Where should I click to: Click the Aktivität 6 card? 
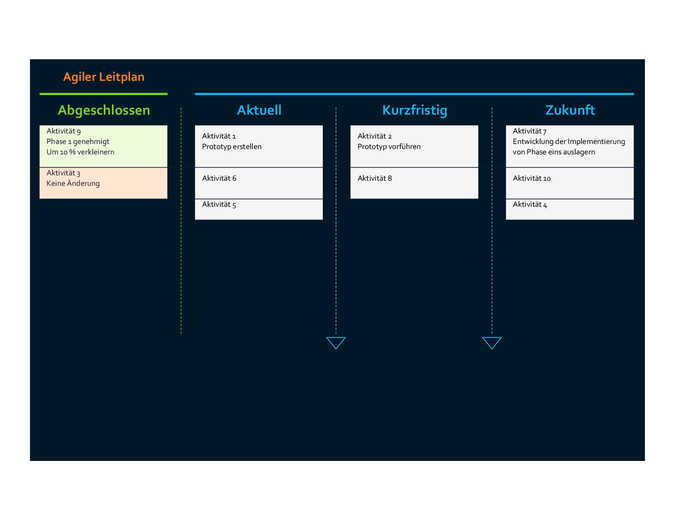(x=259, y=183)
